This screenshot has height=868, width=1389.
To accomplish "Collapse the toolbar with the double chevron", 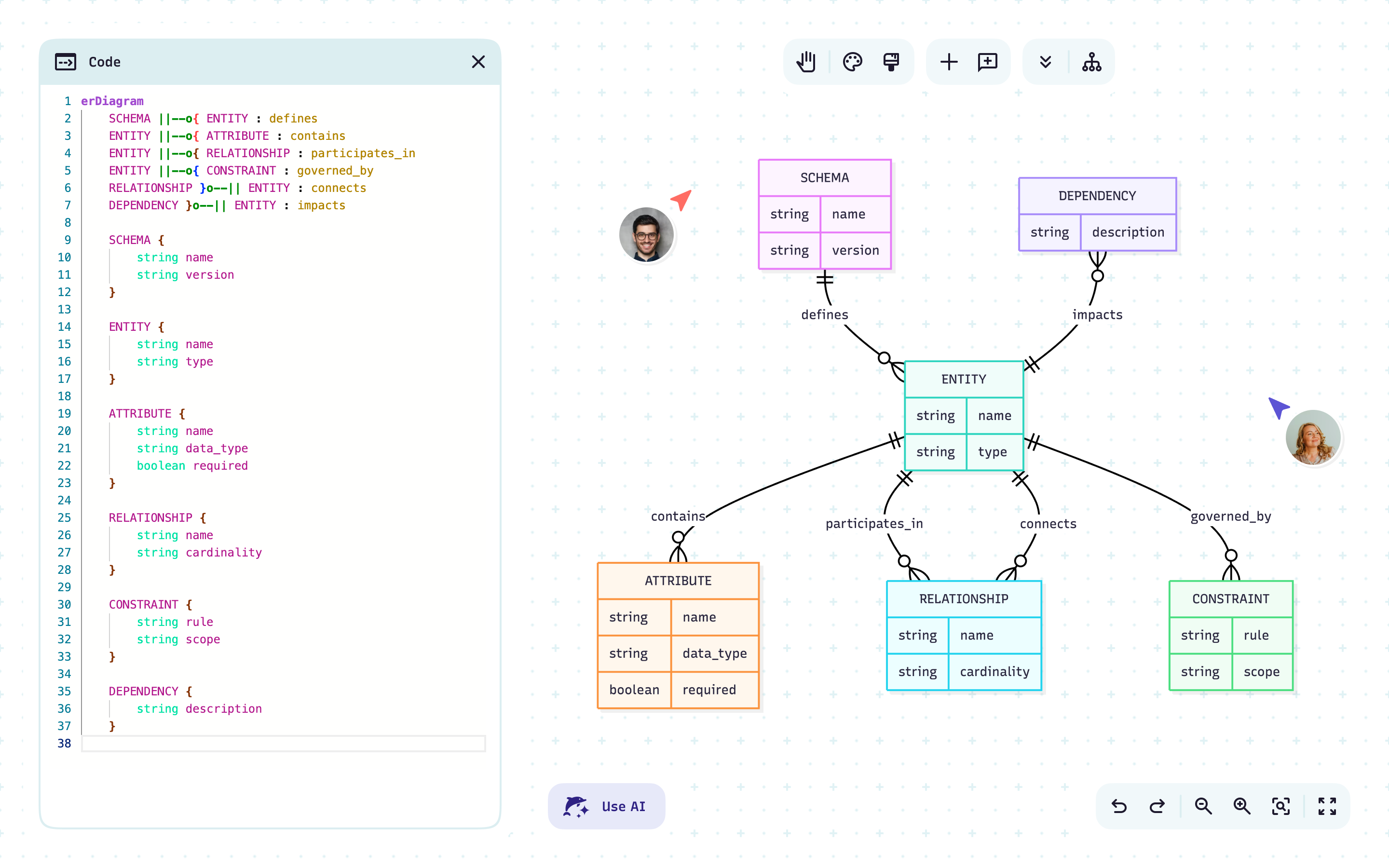I will tap(1045, 61).
